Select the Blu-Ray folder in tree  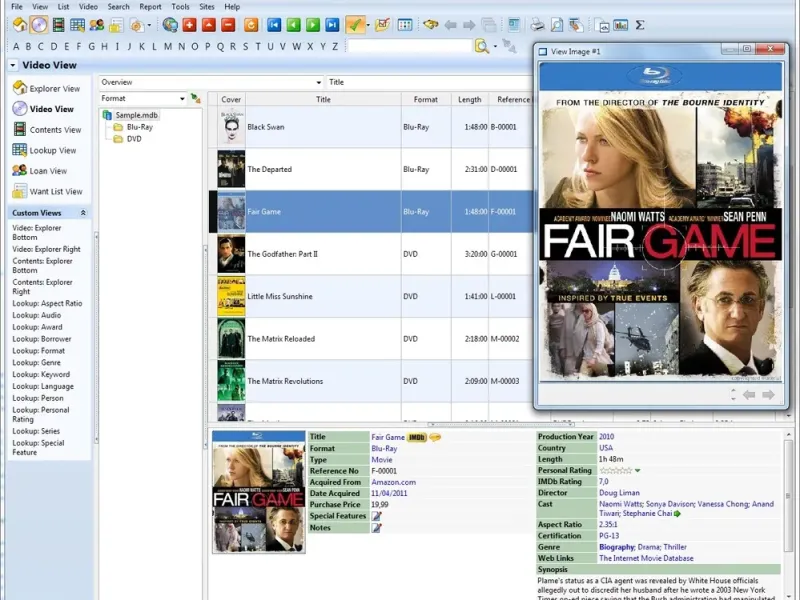(x=134, y=127)
